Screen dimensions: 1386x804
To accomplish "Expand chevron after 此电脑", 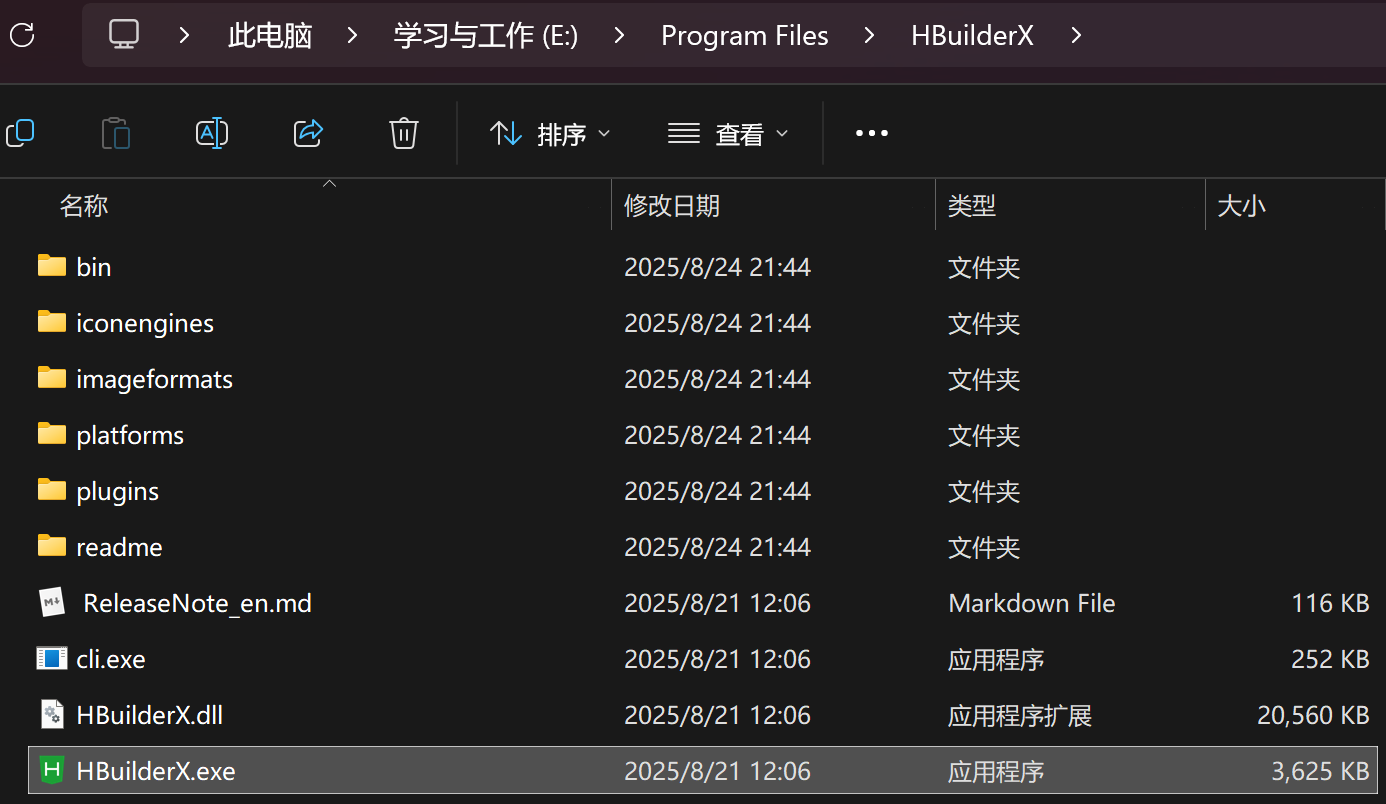I will point(351,35).
